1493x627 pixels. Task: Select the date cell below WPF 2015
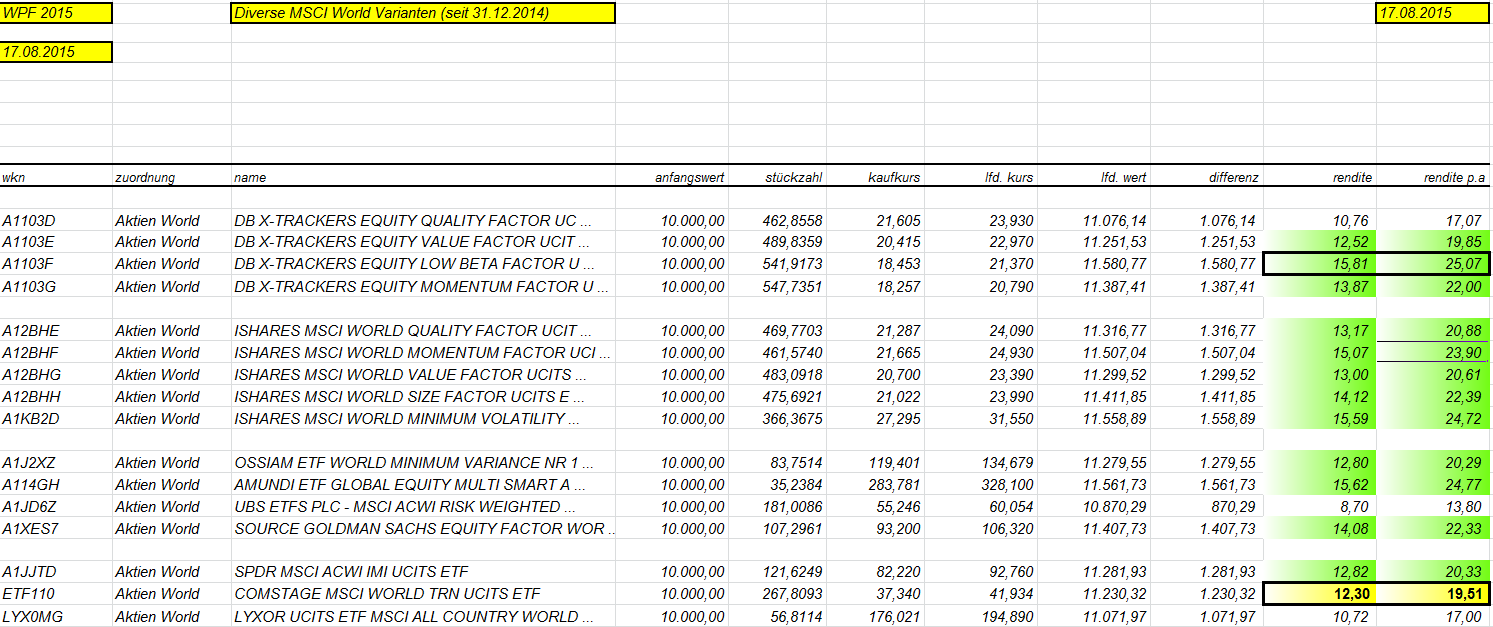56,51
